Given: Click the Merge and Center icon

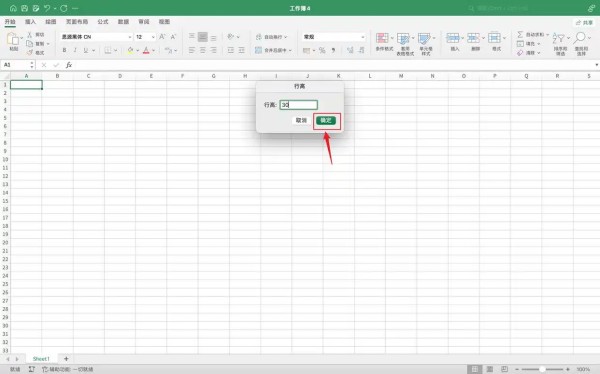Looking at the screenshot, I should (259, 50).
